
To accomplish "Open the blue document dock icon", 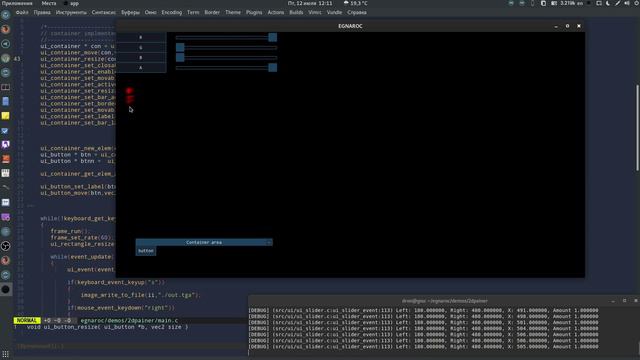I will click(x=5, y=102).
